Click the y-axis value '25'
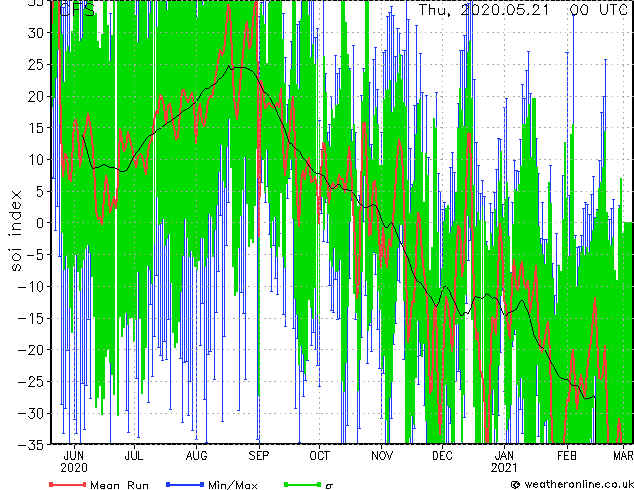This screenshot has height=490, width=634. coord(36,65)
